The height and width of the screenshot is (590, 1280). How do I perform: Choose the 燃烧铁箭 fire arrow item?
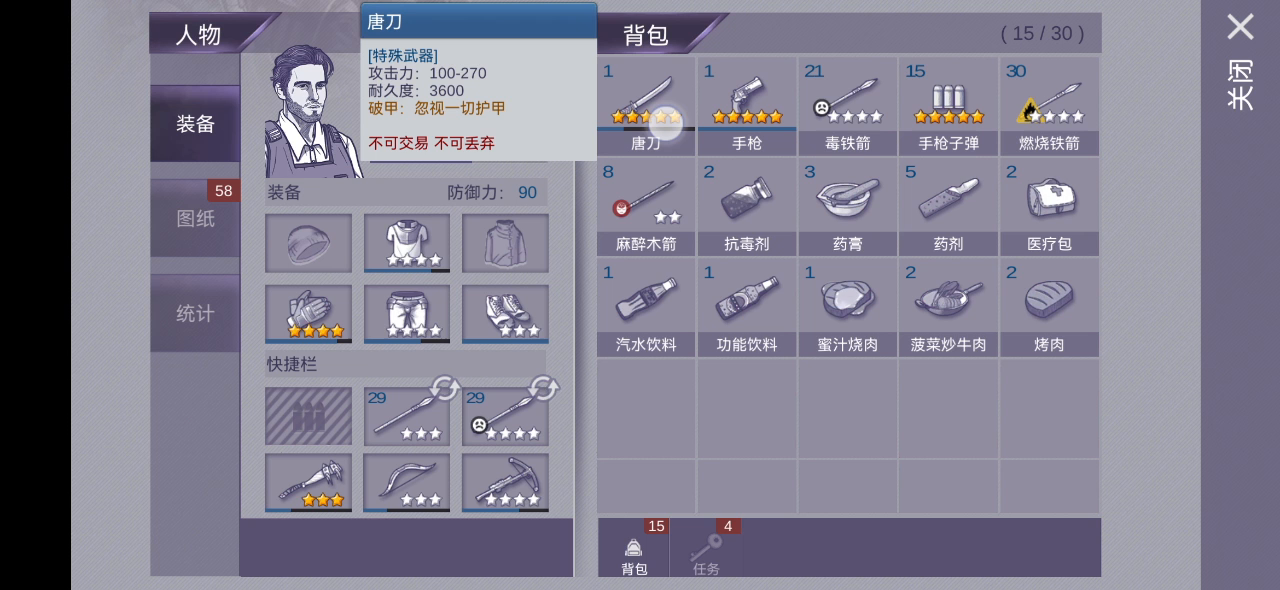pyautogui.click(x=1049, y=106)
